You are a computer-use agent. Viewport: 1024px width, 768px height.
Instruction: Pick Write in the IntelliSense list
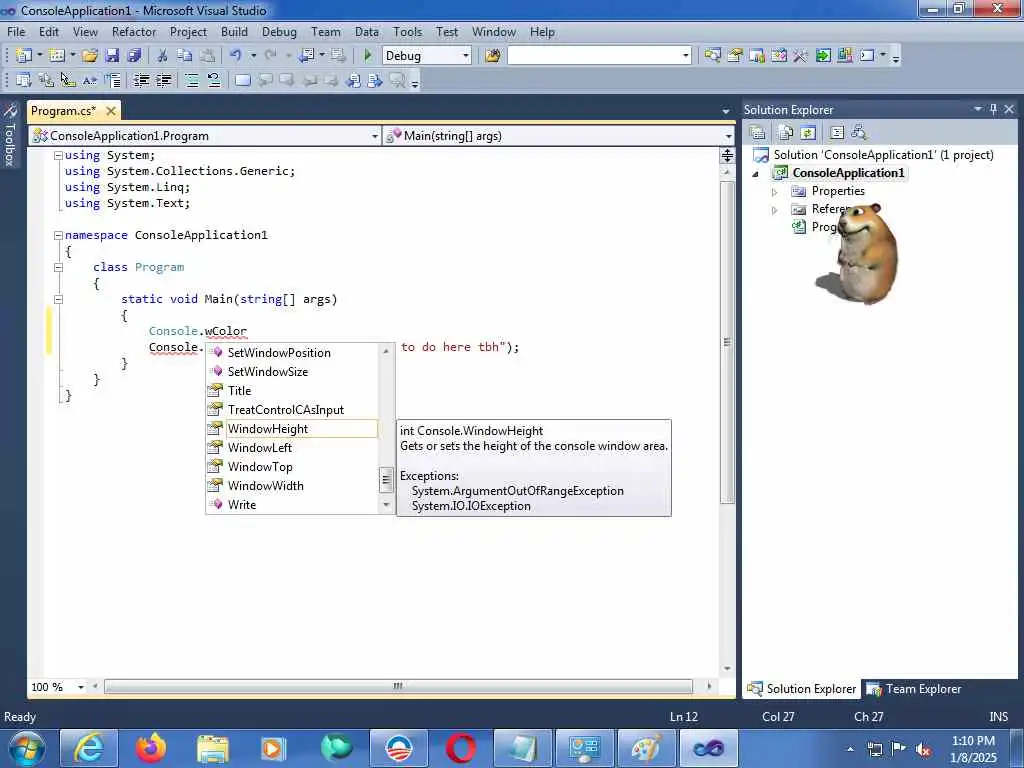292,505
